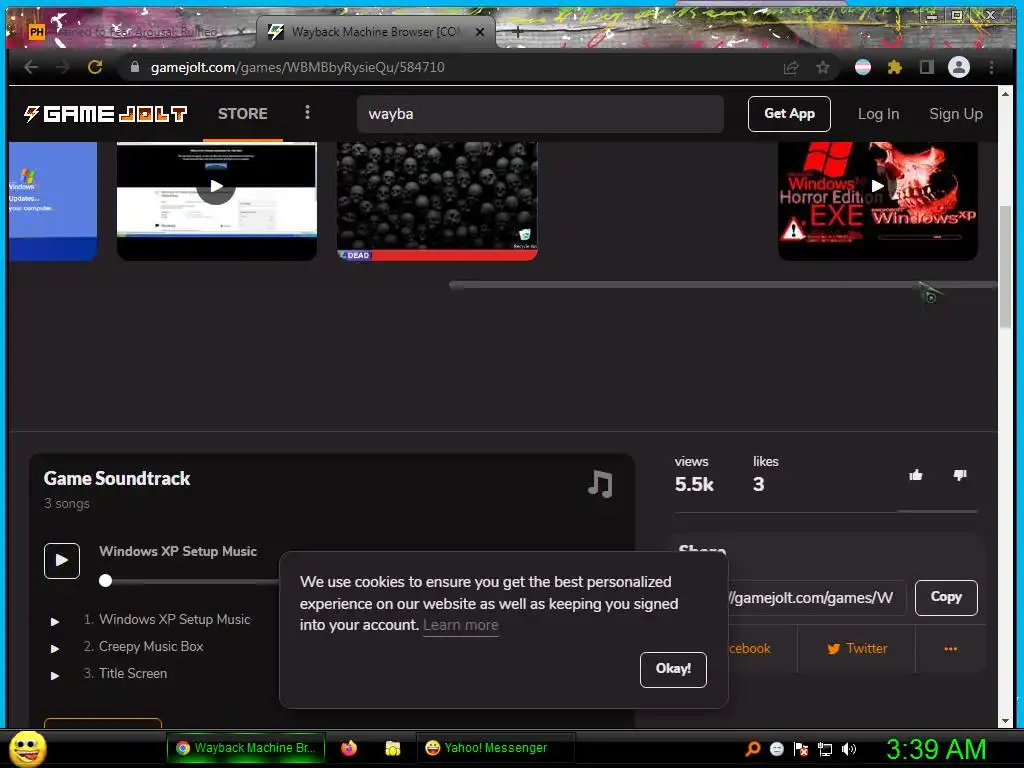Select Wayback Machine Br... taskbar button
Image resolution: width=1024 pixels, height=768 pixels.
246,748
